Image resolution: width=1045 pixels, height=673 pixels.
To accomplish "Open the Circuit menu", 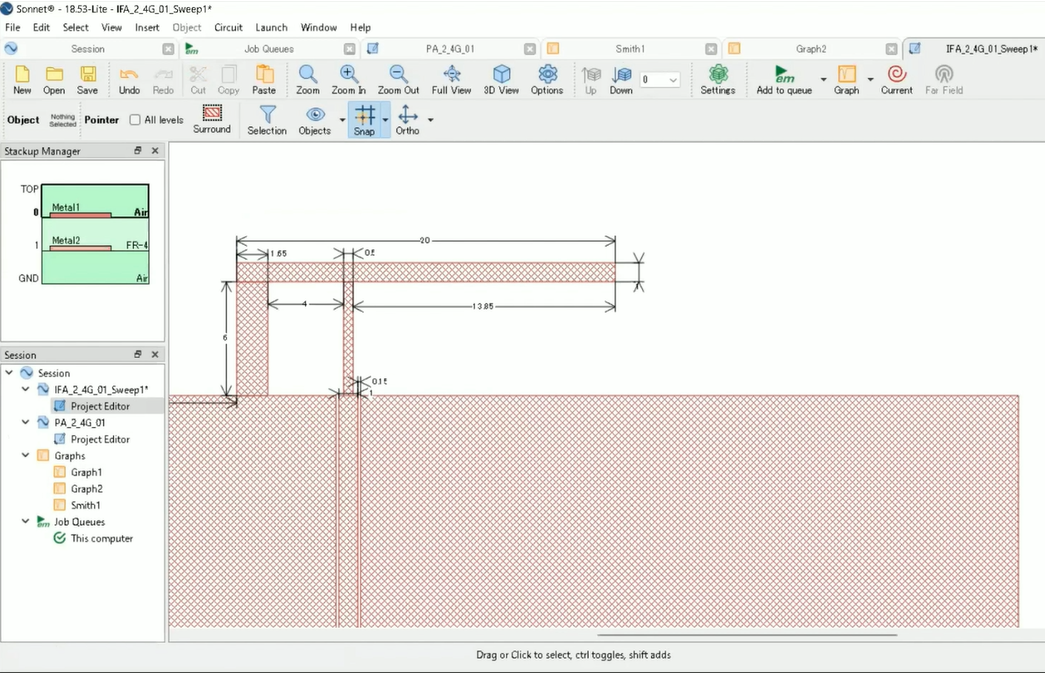I will (228, 27).
